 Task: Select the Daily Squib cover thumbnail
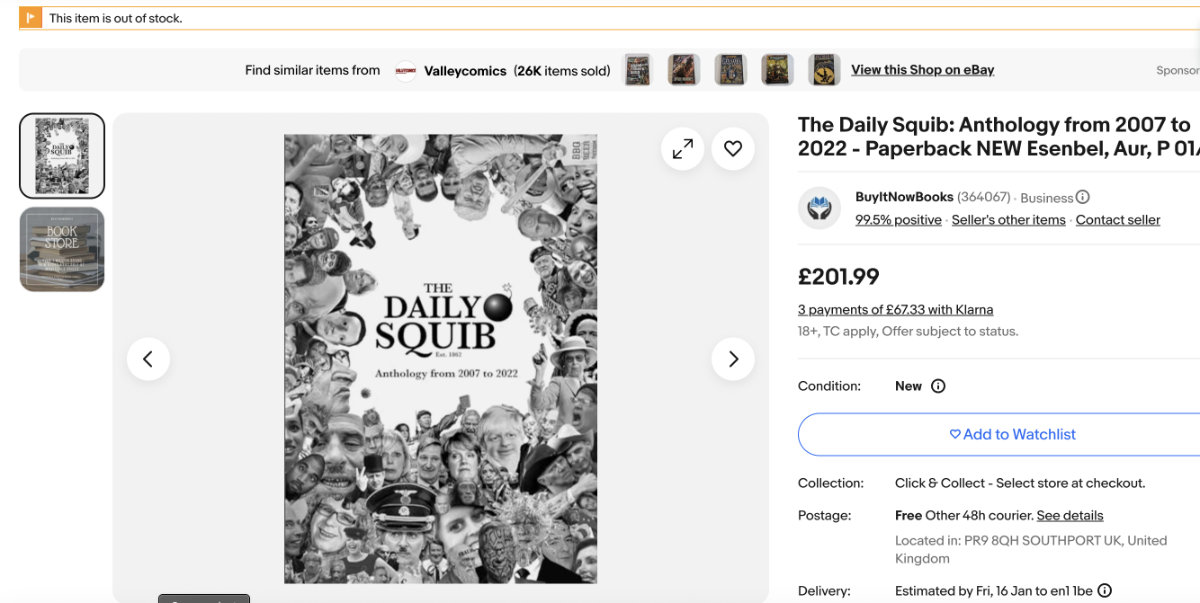coord(62,156)
